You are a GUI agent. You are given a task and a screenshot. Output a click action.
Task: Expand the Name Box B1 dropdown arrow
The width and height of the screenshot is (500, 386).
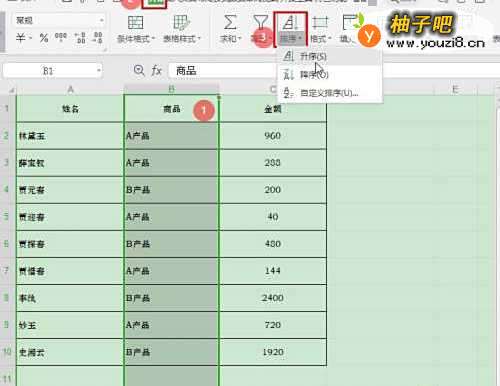coord(99,70)
